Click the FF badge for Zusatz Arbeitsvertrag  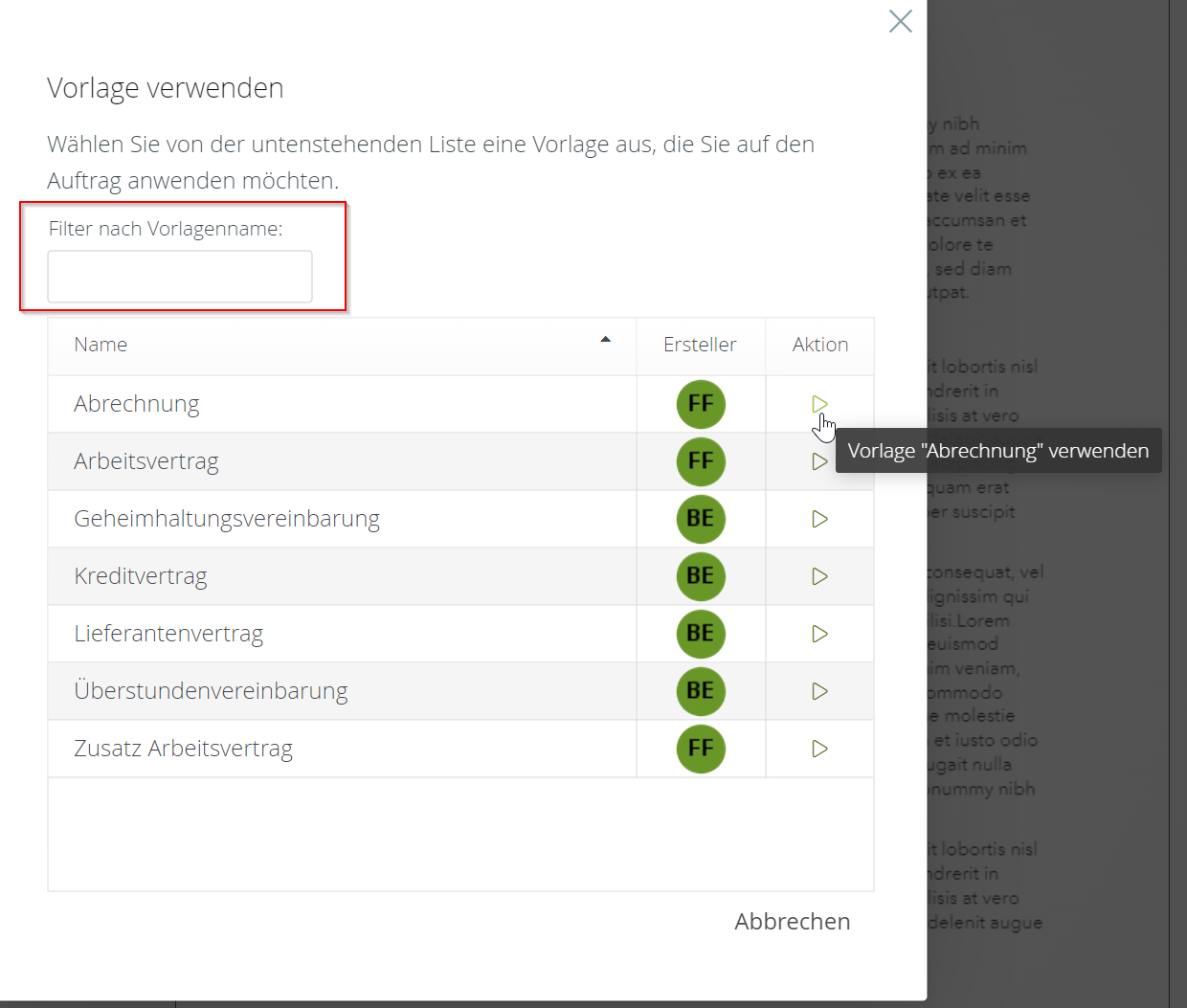pos(701,749)
